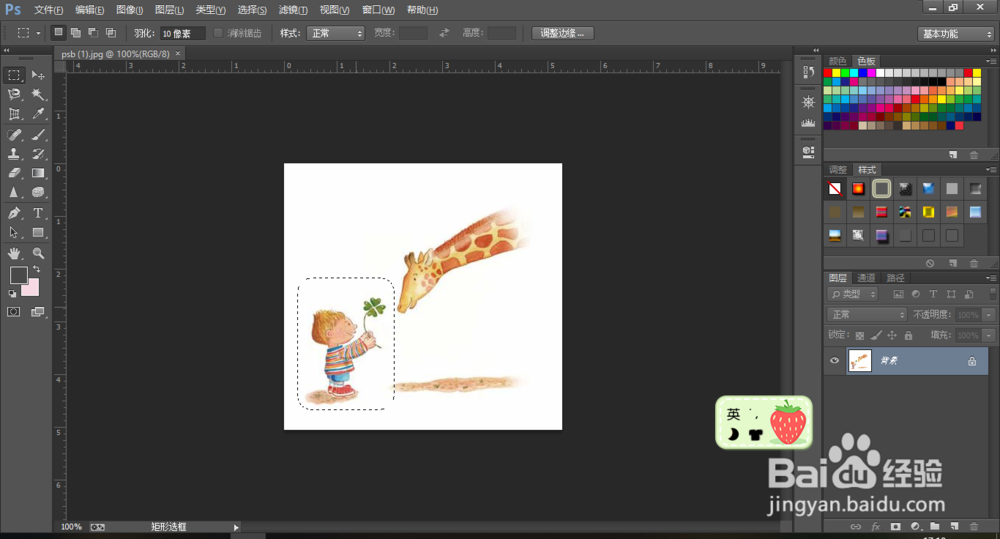
Task: Toggle lock image pixels brush icon
Action: (x=876, y=336)
